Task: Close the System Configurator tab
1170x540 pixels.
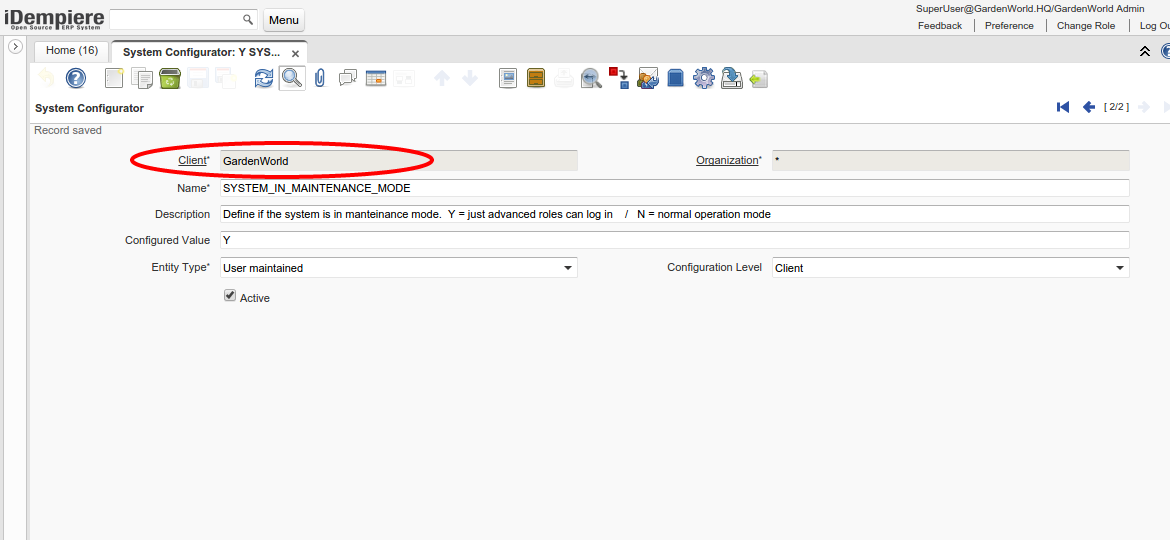Action: 295,53
